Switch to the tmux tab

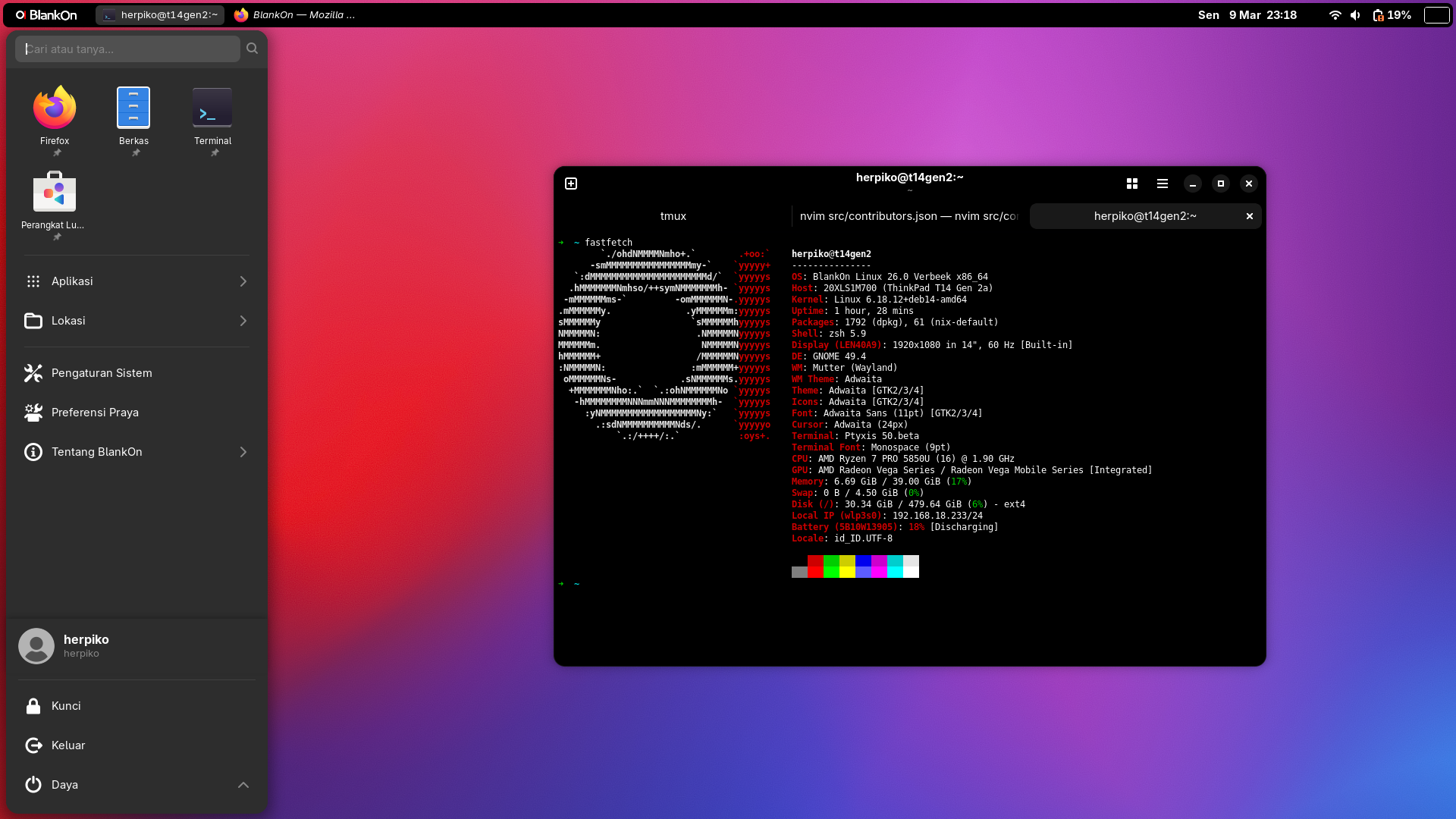tap(673, 216)
